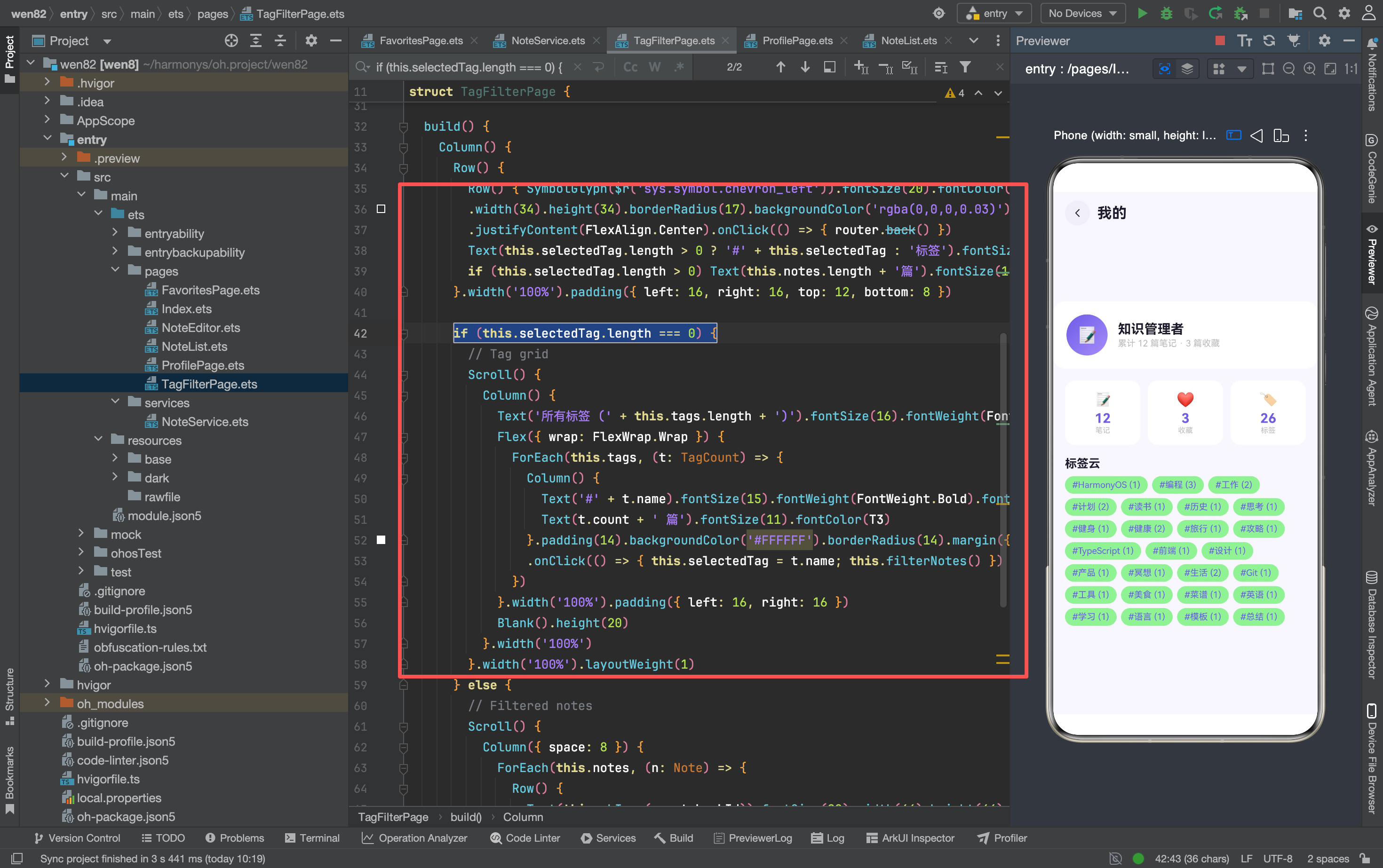The image size is (1383, 868).
Task: Toggle regex search option
Action: 679,67
